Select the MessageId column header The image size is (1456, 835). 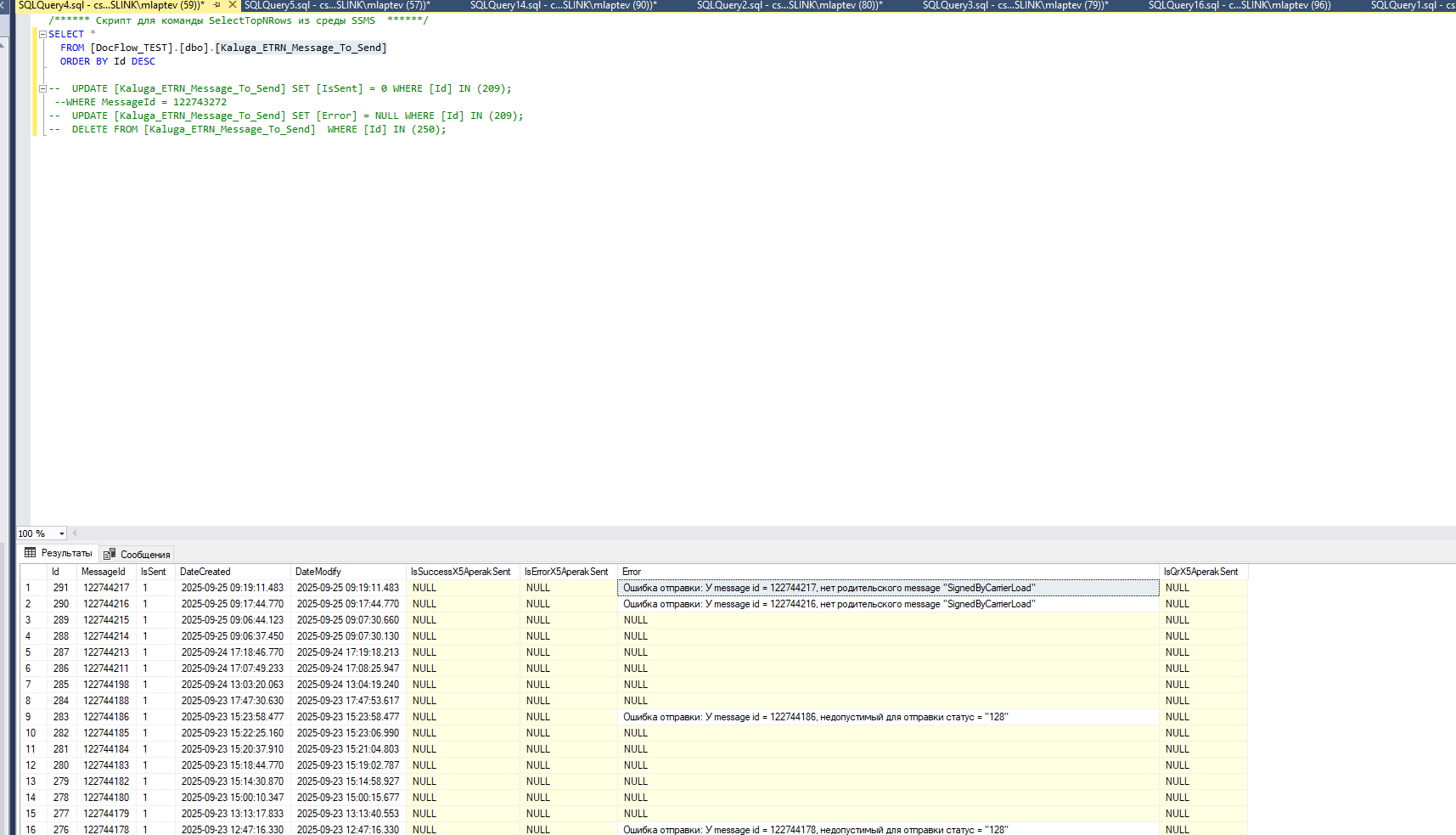[x=106, y=572]
